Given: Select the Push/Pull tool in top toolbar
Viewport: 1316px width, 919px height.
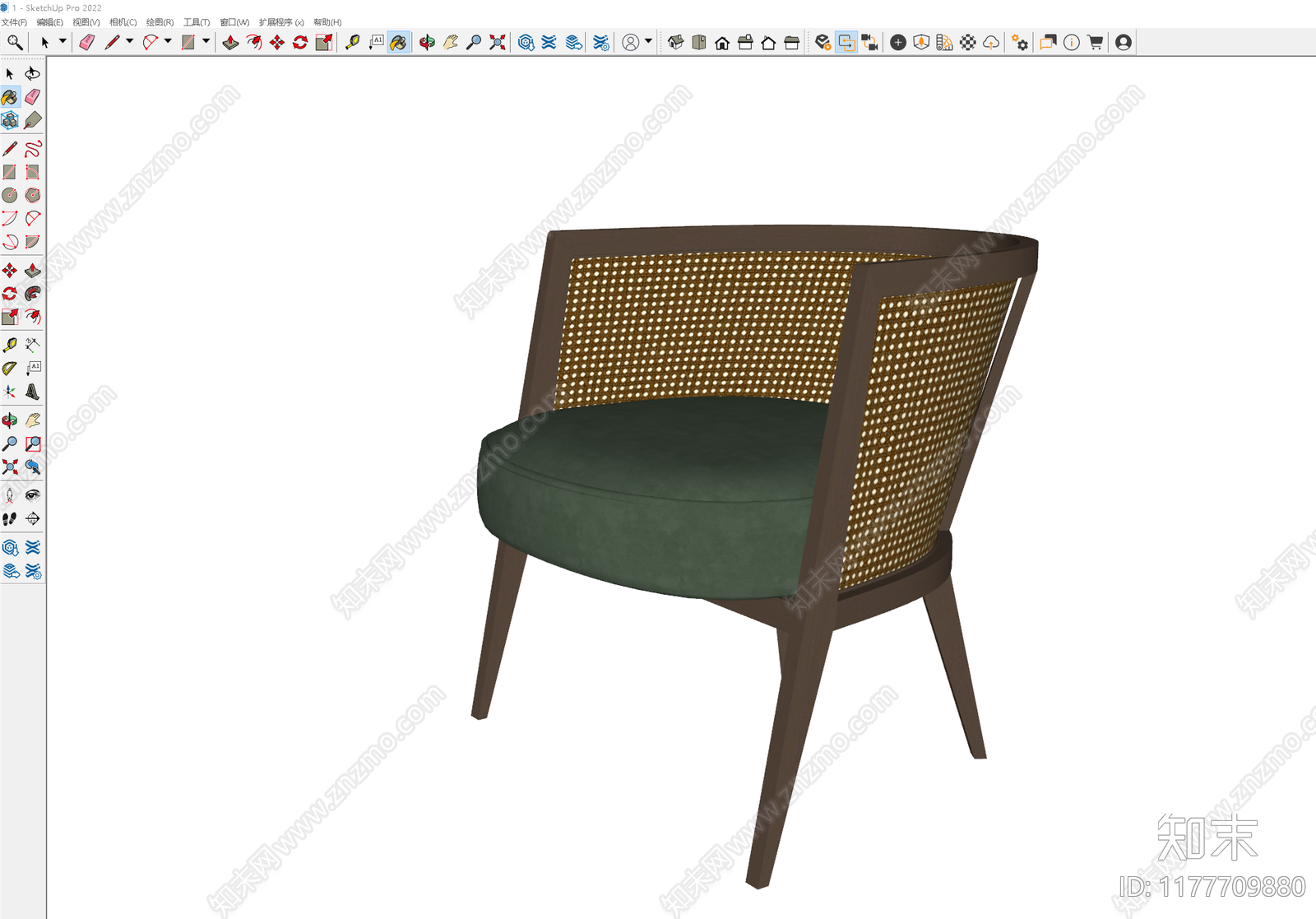Looking at the screenshot, I should pyautogui.click(x=230, y=42).
